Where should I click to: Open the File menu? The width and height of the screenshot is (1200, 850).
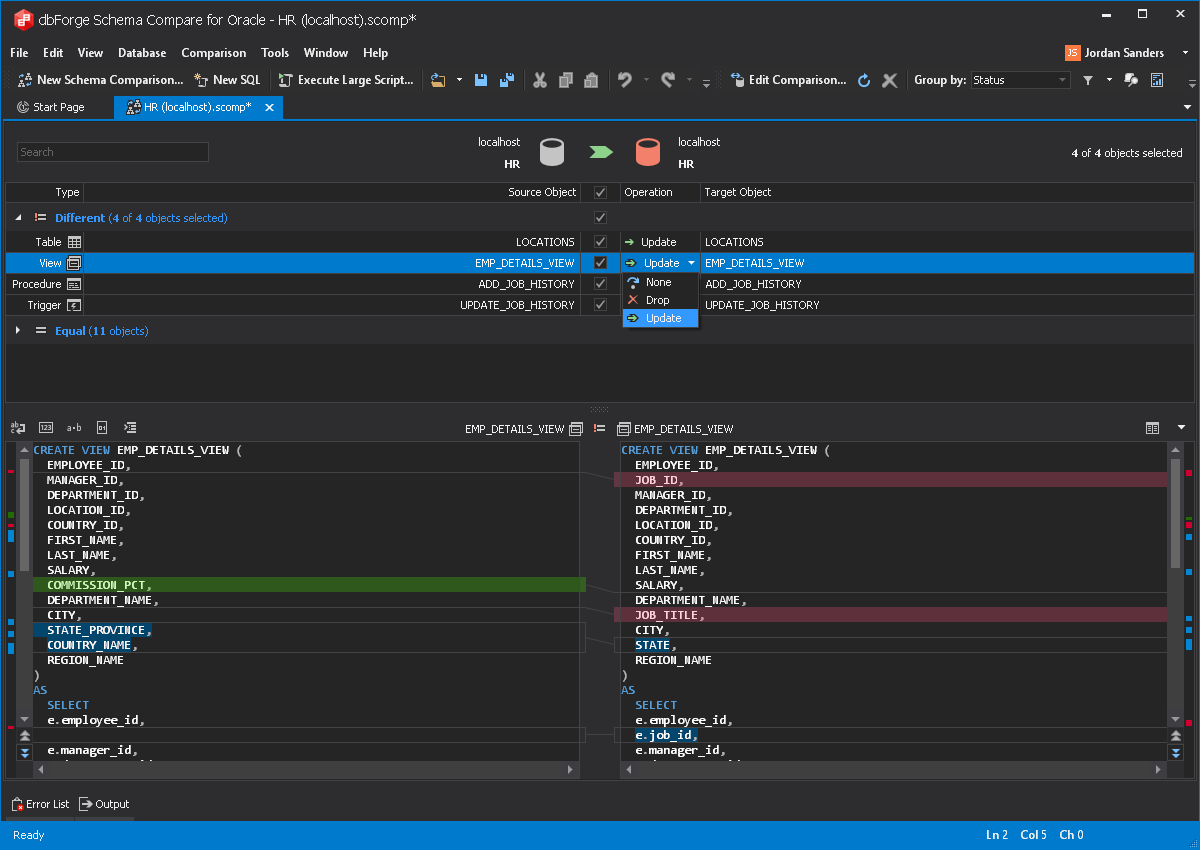(19, 53)
